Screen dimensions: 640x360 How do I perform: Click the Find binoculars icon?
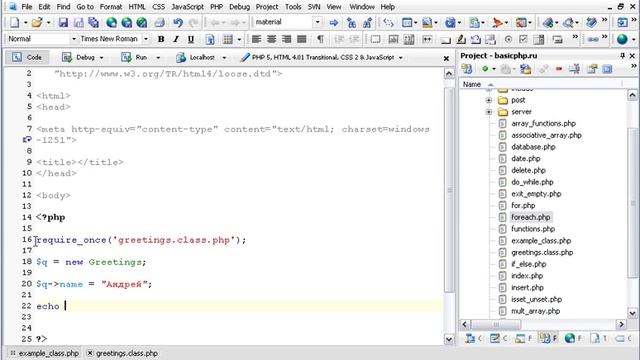351,22
